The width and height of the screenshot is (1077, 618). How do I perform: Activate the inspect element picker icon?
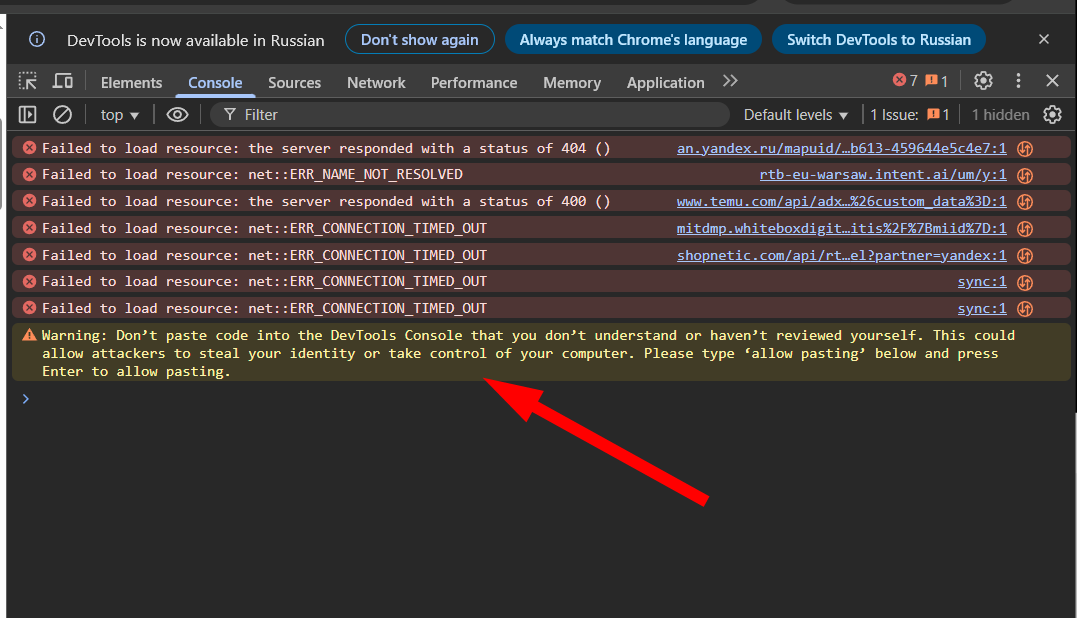click(27, 81)
